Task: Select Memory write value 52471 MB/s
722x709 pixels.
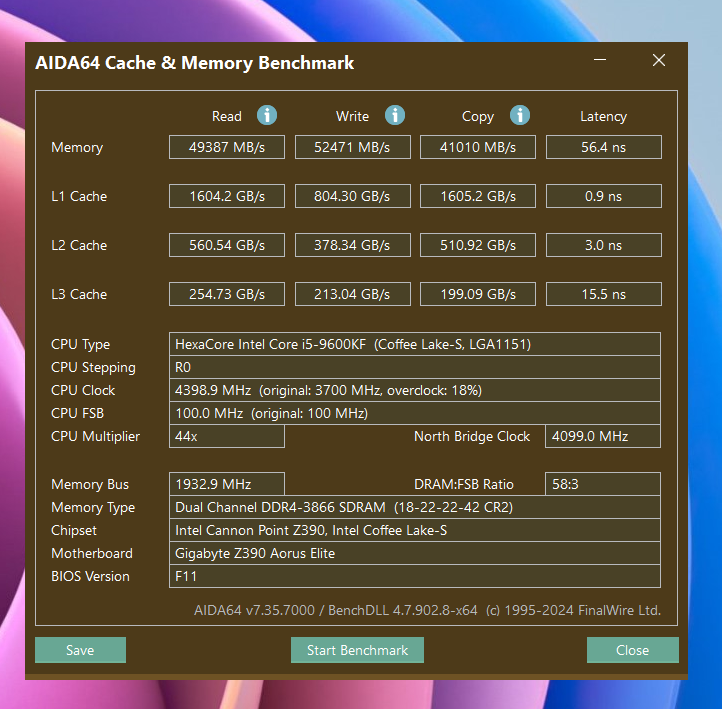Action: tap(353, 147)
